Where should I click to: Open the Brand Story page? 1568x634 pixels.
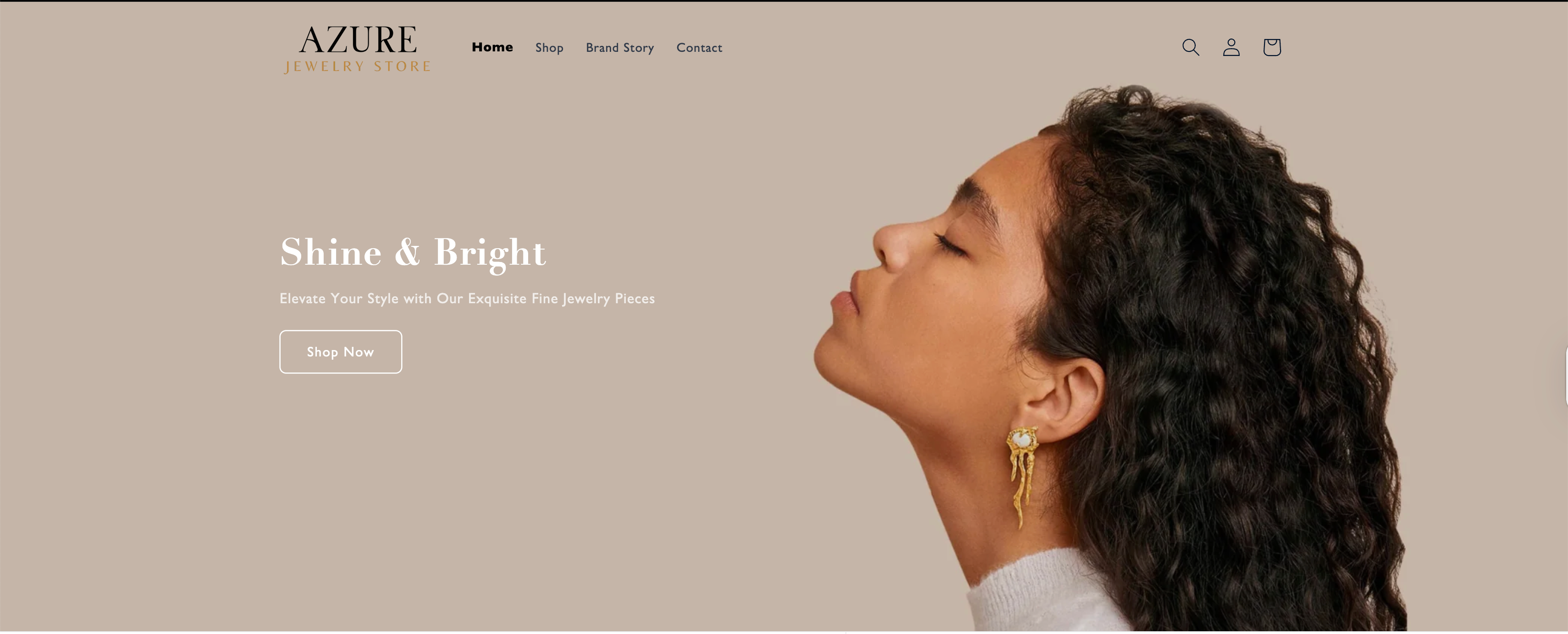point(620,48)
